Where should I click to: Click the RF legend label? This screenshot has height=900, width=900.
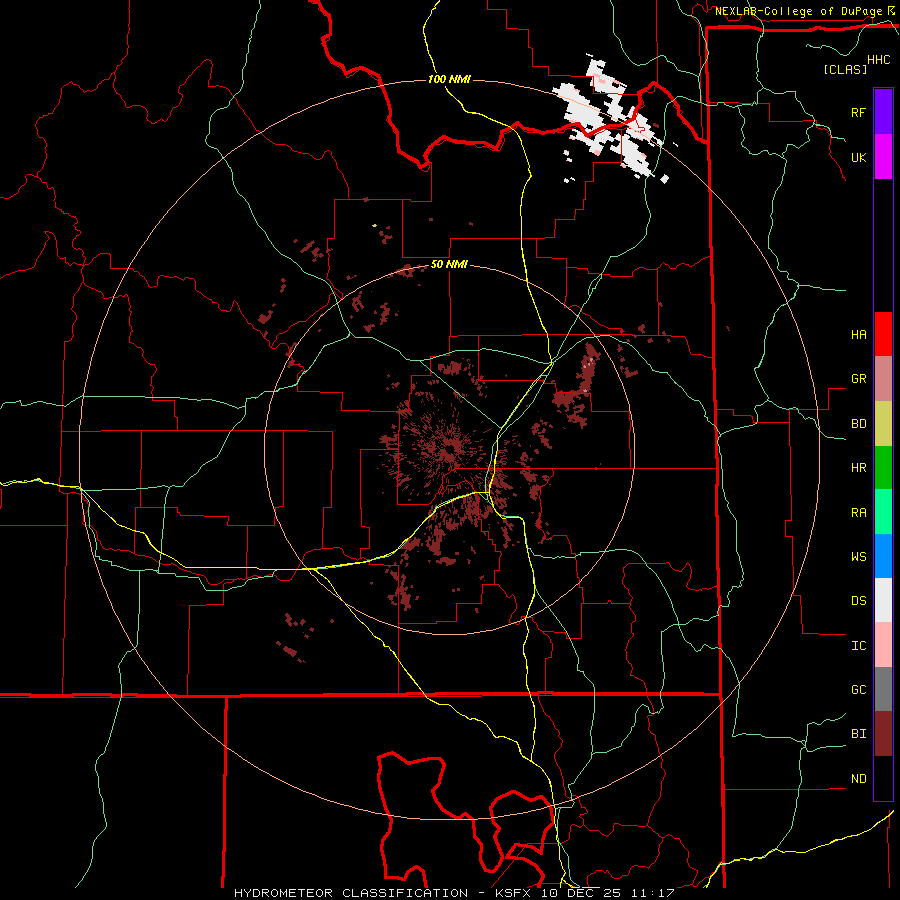(858, 112)
